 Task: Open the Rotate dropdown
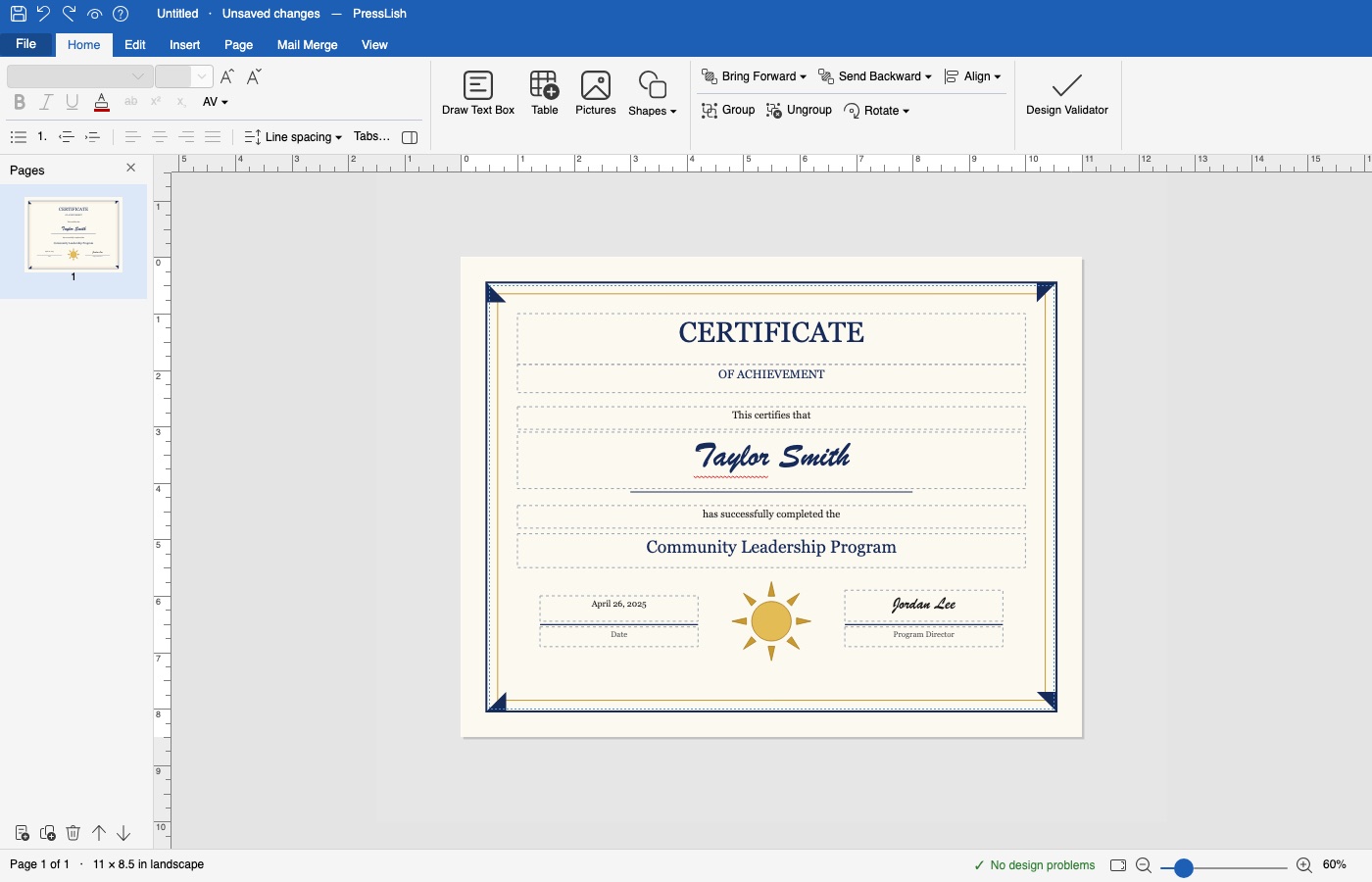(876, 111)
